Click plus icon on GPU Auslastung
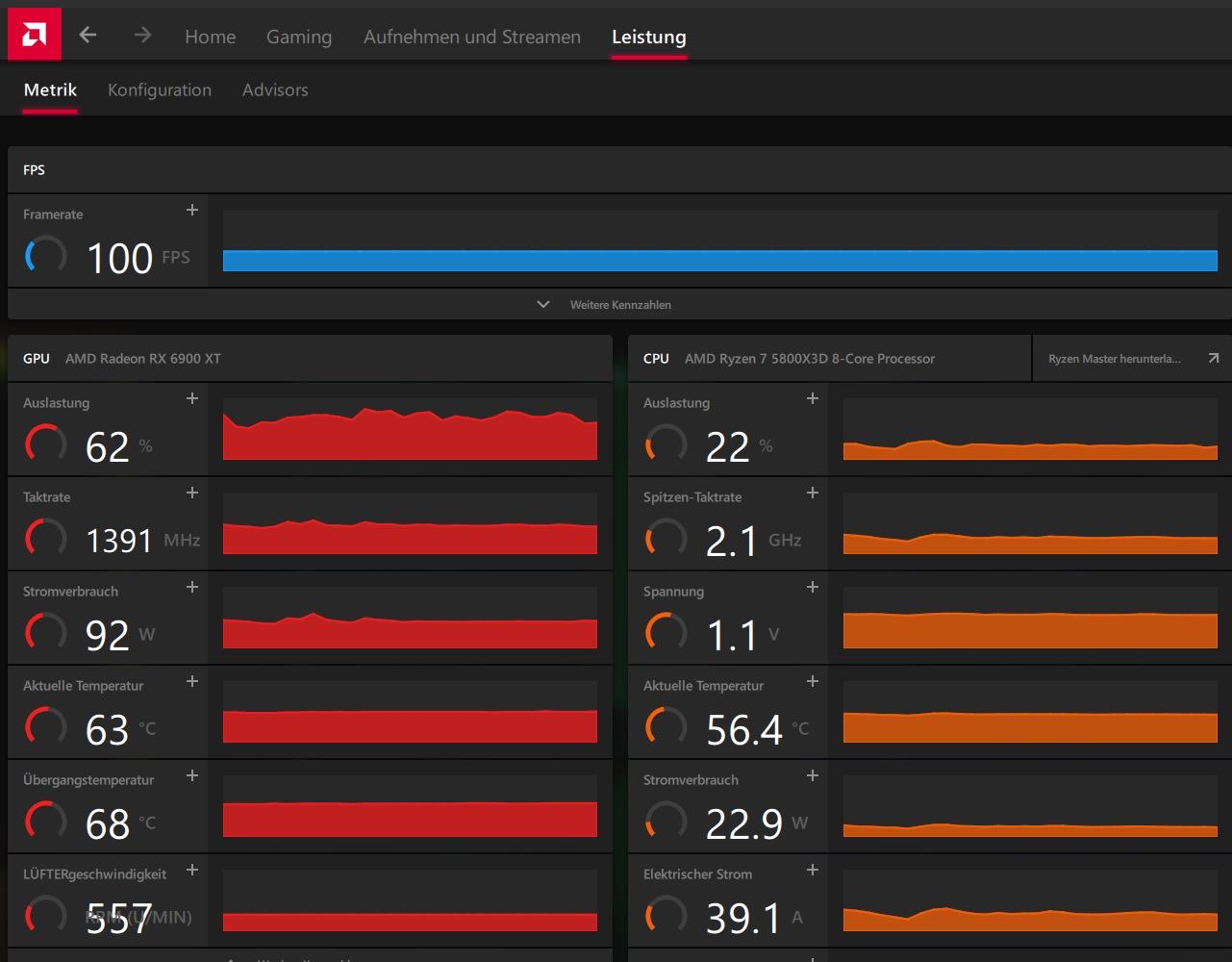The height and width of the screenshot is (962, 1232). (x=192, y=398)
